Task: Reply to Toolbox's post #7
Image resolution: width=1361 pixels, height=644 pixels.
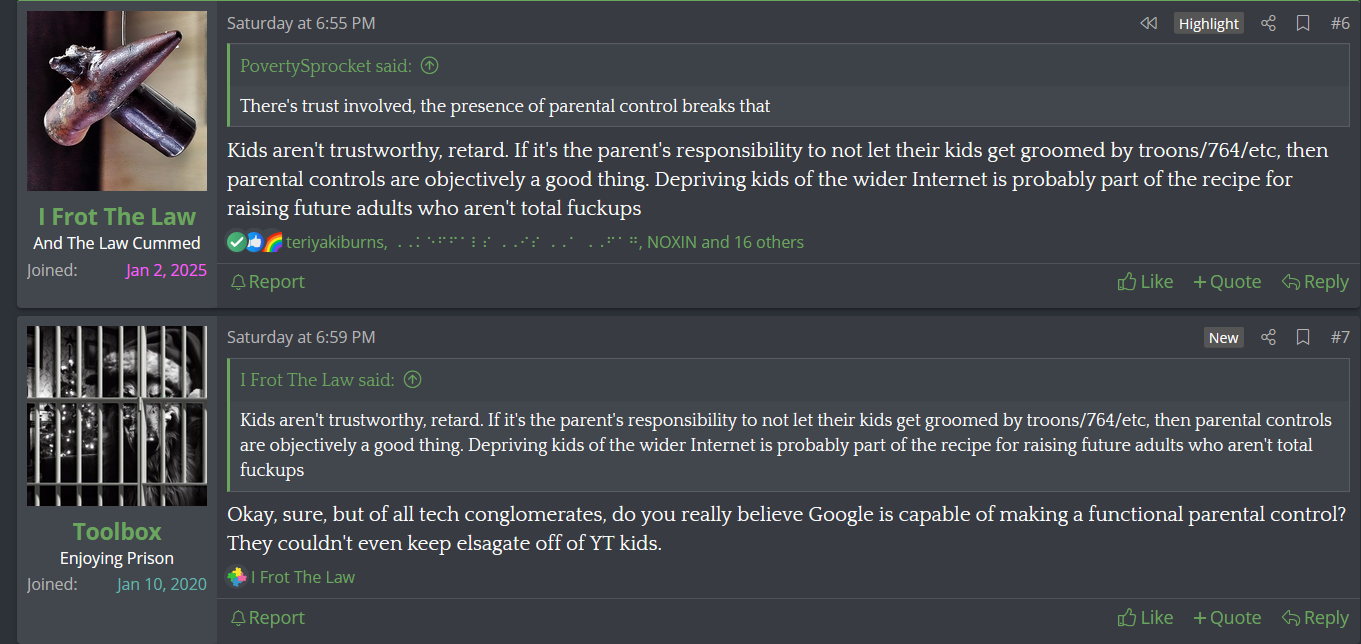Action: [1315, 618]
